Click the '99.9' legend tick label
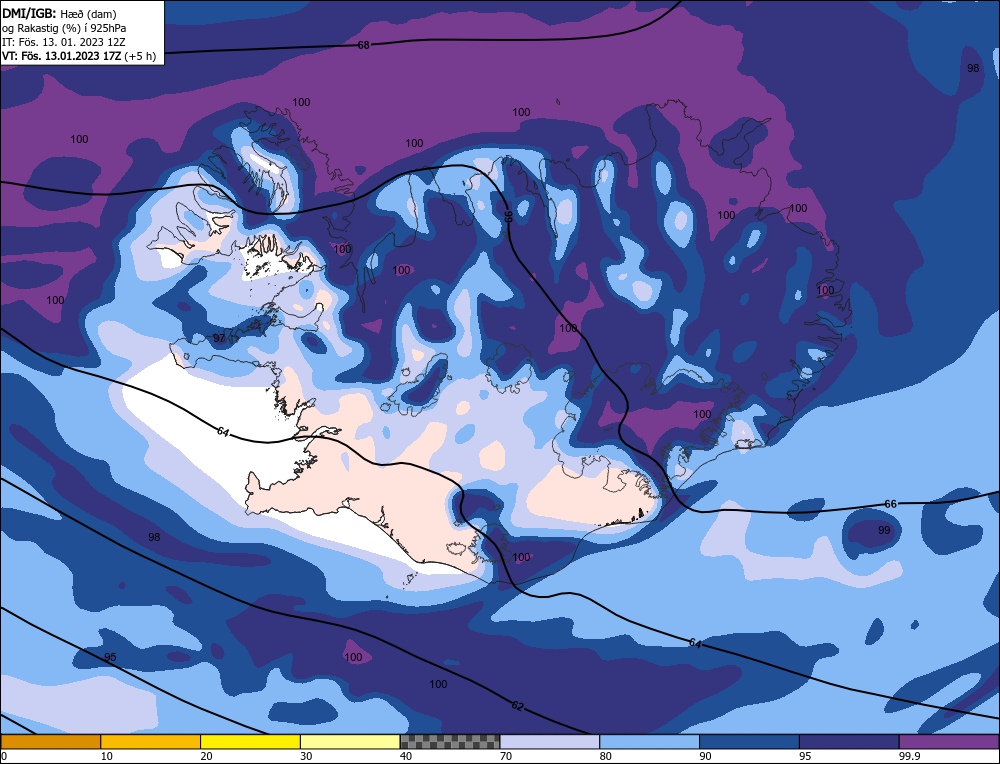This screenshot has width=1000, height=764. (909, 756)
